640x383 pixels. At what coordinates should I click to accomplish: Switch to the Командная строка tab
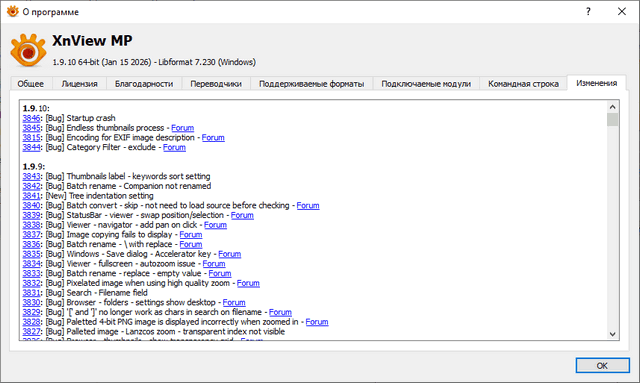tap(523, 84)
